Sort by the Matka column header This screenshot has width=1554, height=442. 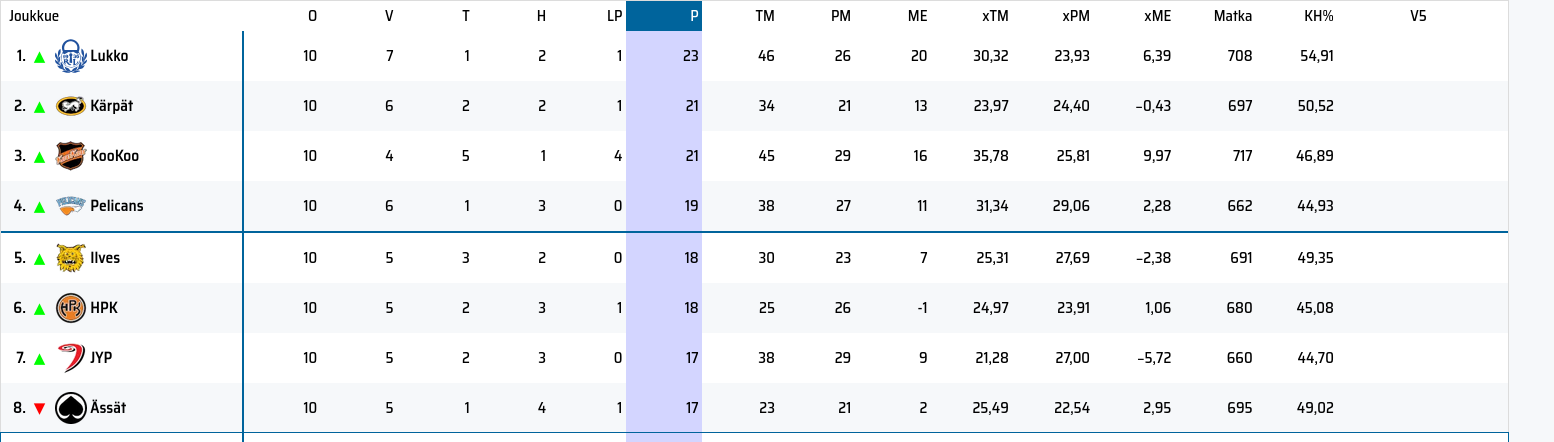click(x=1232, y=16)
